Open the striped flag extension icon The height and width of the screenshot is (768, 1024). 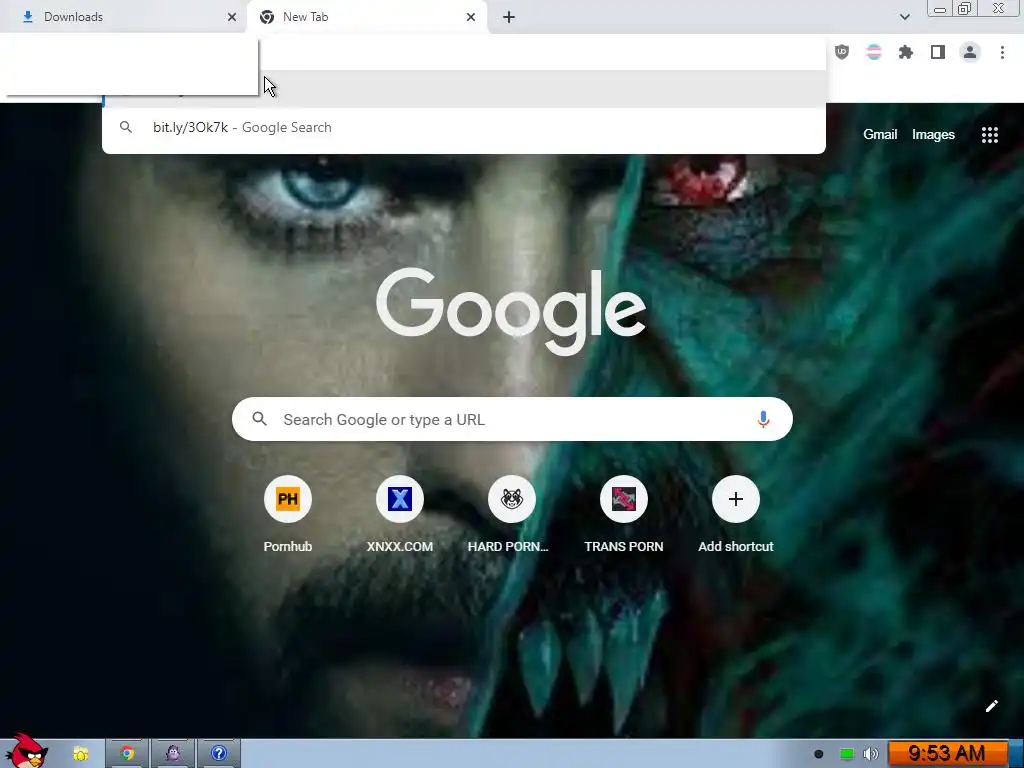pos(874,52)
